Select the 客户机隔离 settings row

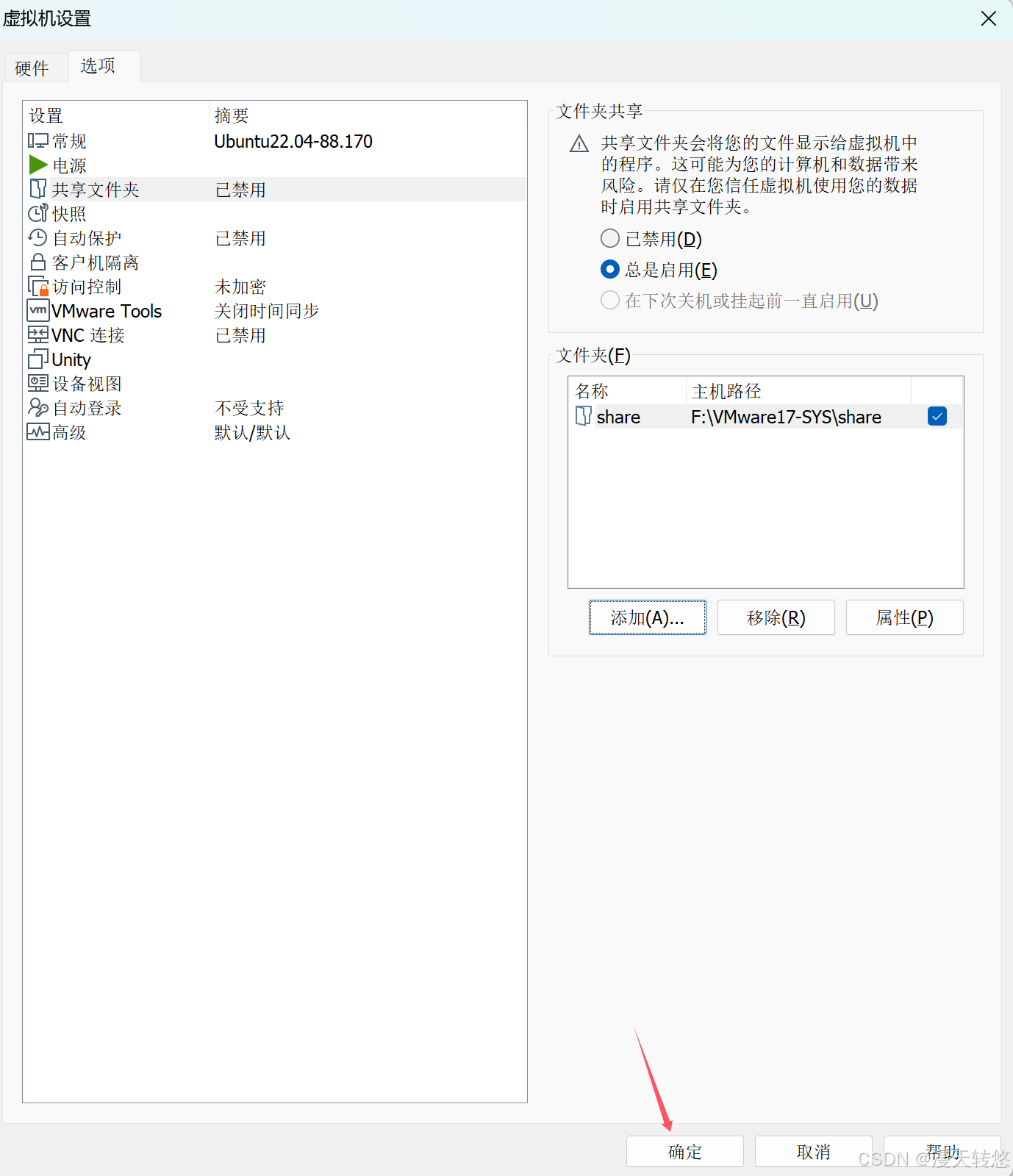tap(275, 262)
